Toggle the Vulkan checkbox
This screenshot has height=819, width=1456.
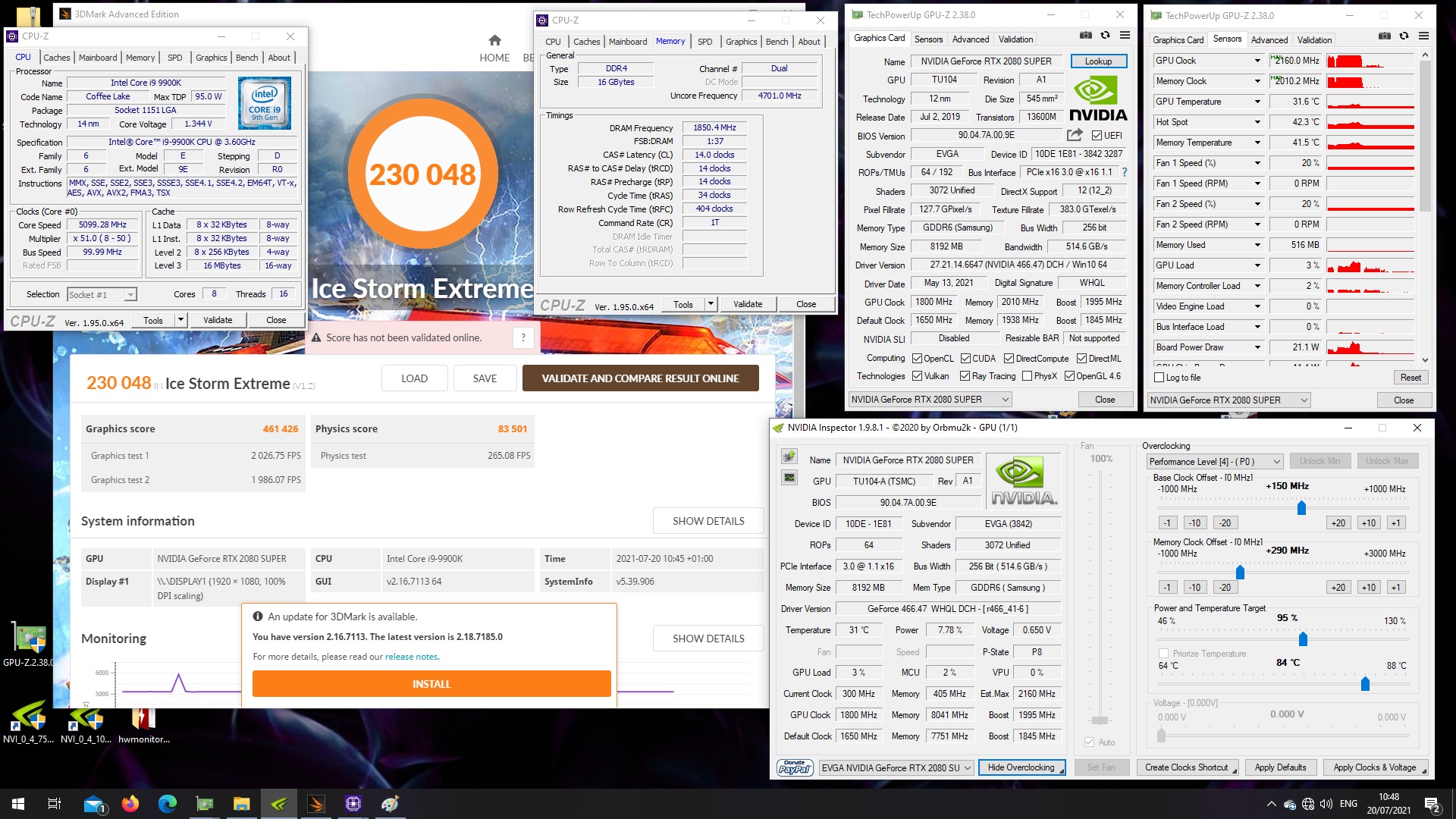click(x=917, y=375)
